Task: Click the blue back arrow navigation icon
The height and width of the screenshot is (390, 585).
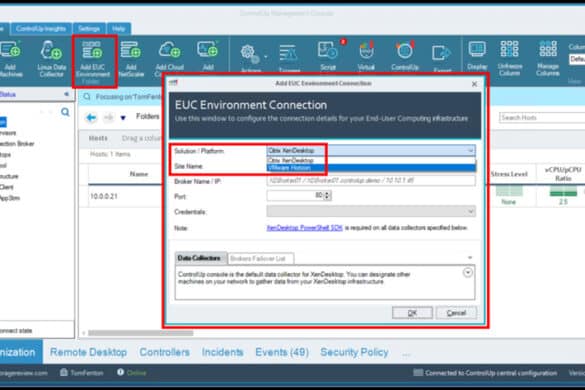Action: tap(91, 118)
